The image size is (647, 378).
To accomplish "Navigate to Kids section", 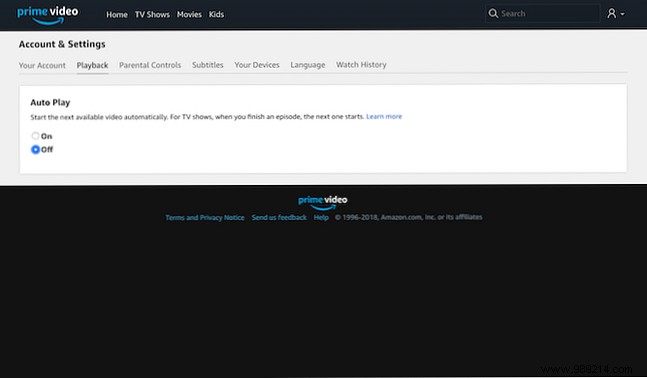I will click(x=216, y=14).
